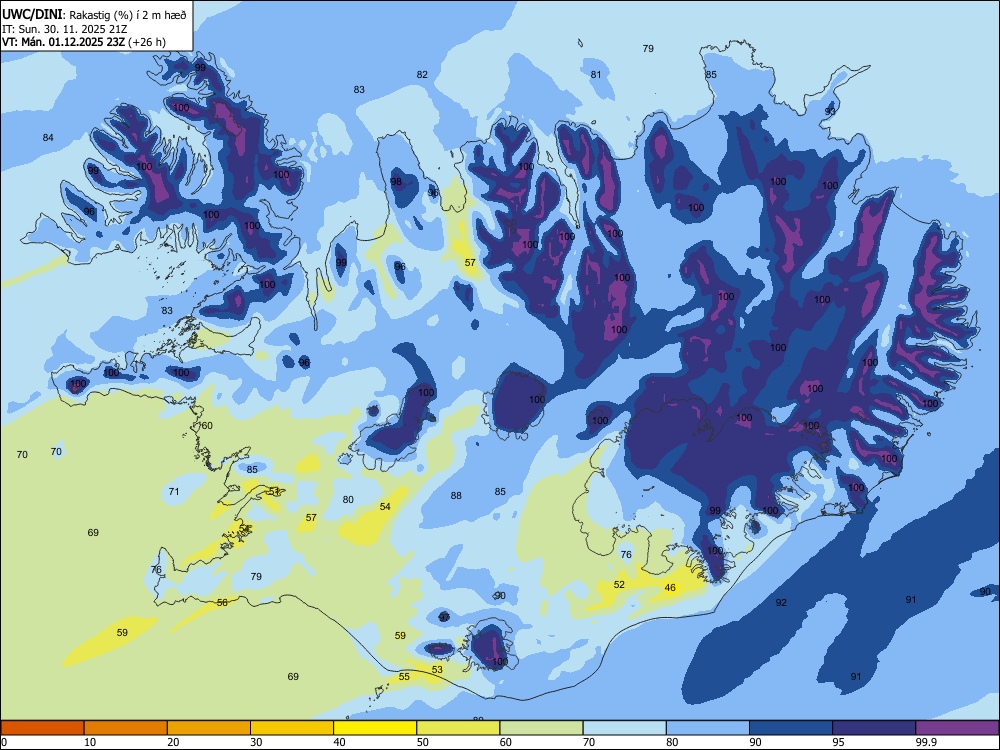
Task: Click the humidity value 88 on the map
Action: (456, 496)
